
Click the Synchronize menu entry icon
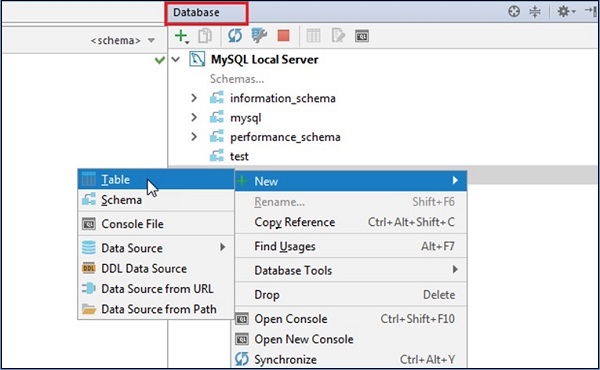(x=241, y=359)
